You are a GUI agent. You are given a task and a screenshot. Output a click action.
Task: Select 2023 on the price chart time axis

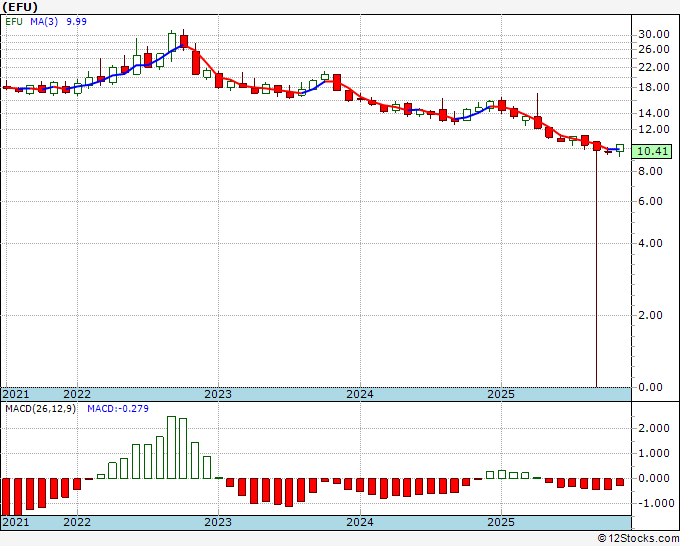(x=218, y=394)
